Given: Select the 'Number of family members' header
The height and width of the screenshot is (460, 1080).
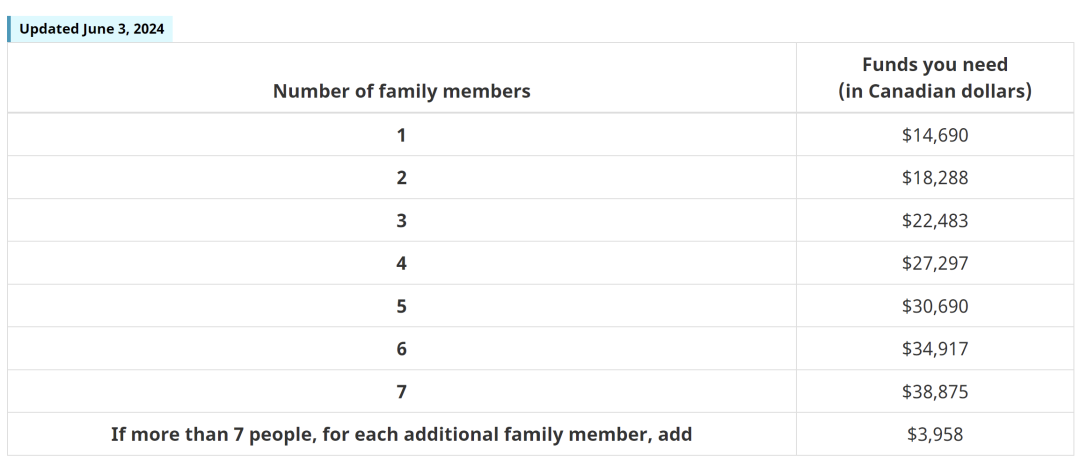Looking at the screenshot, I should click(402, 91).
